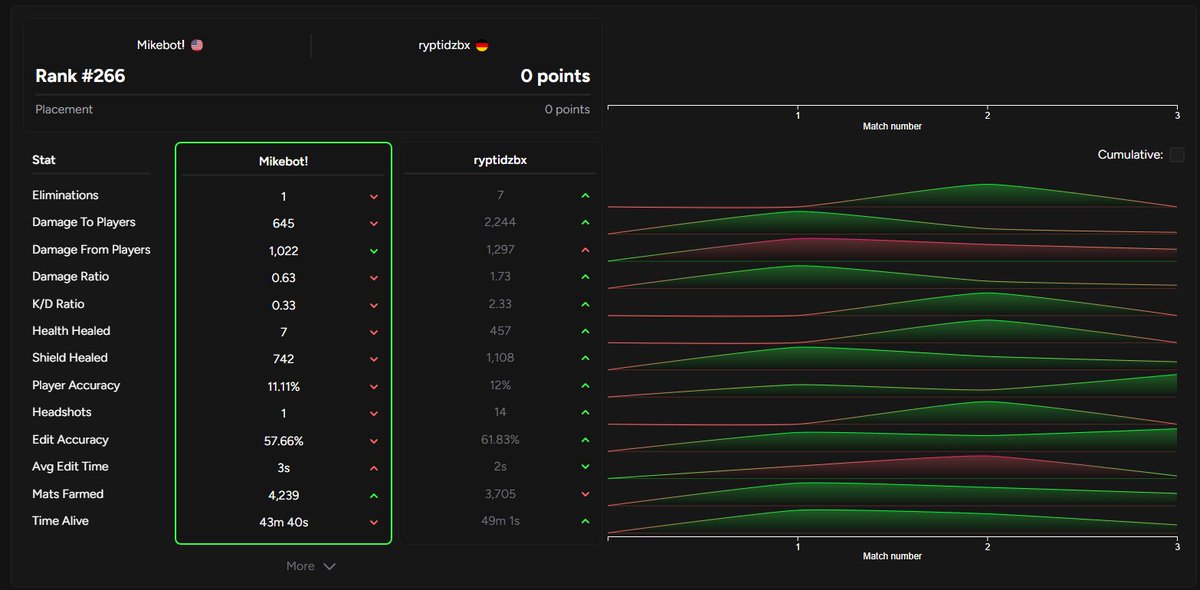
Task: Click Mikebot! time alive 43m 40s
Action: 283,522
